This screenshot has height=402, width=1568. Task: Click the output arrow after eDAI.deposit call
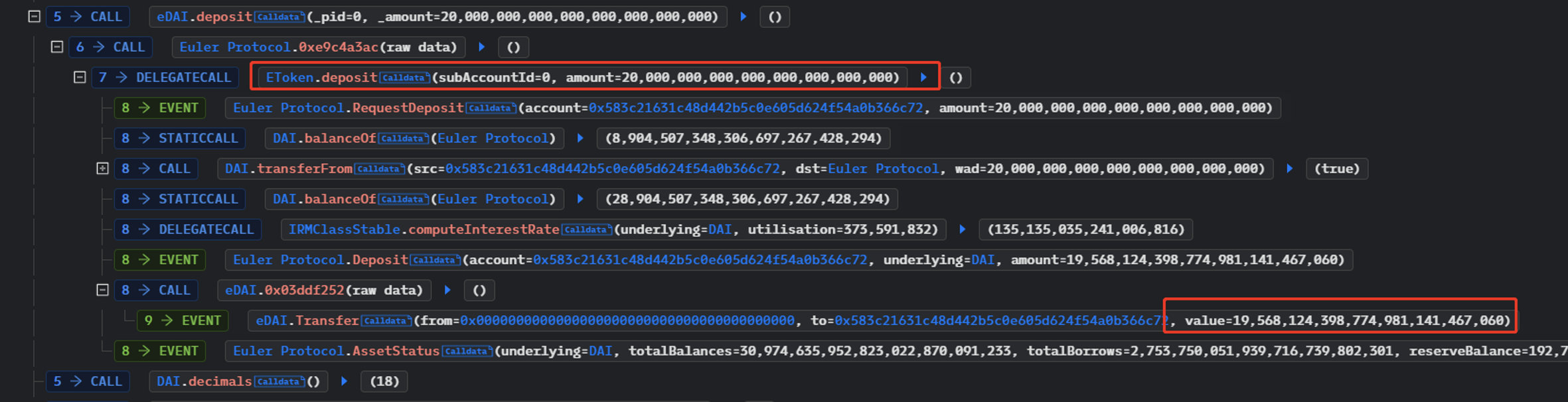point(743,17)
